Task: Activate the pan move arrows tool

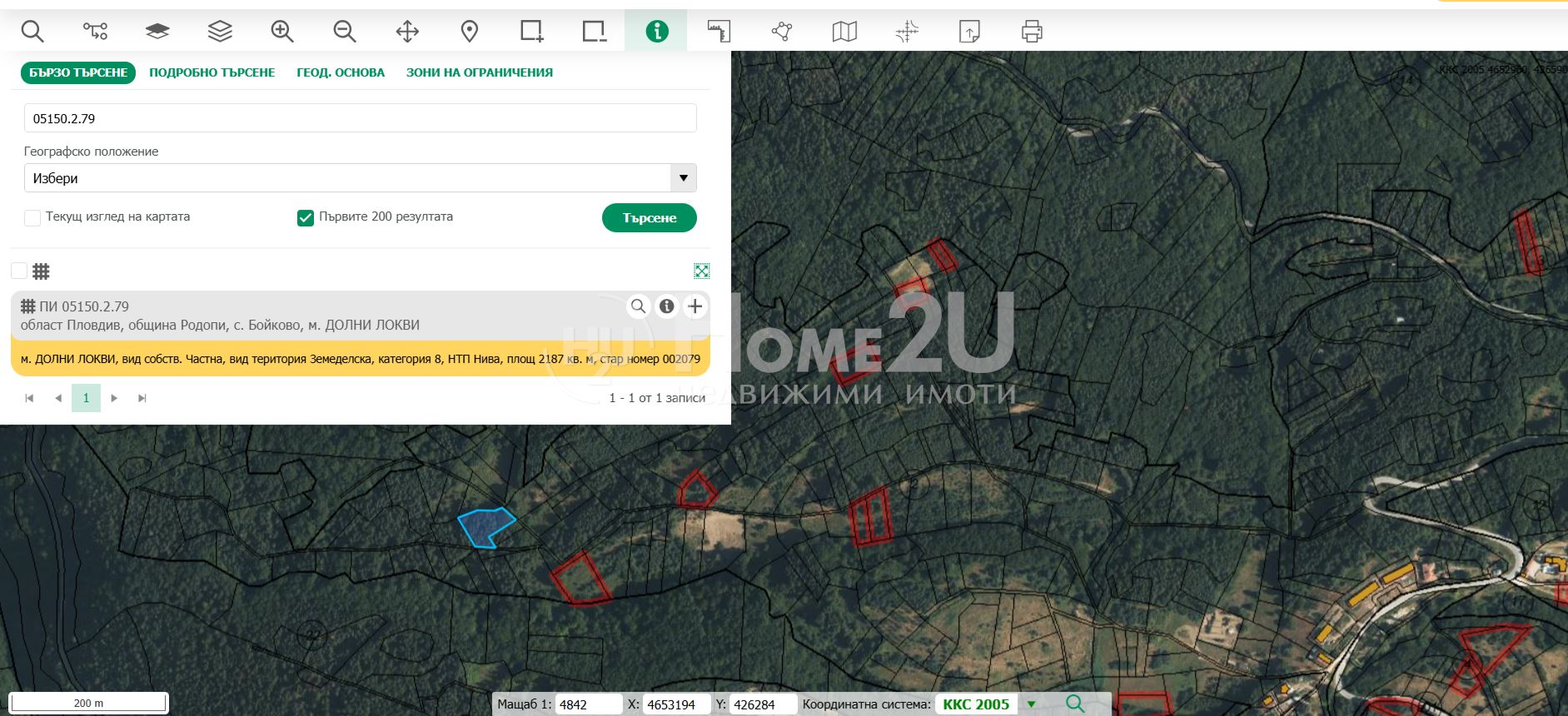Action: (407, 32)
